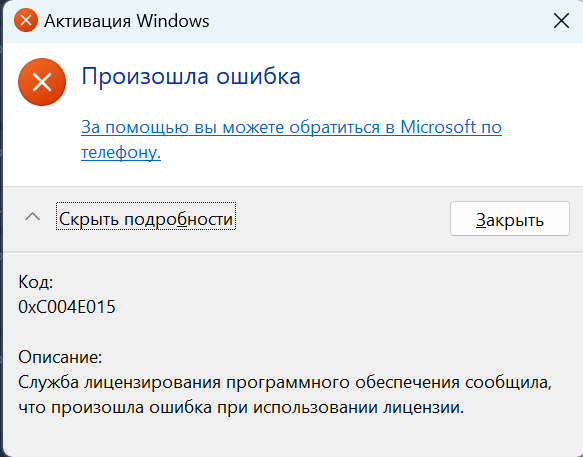Viewport: 583px width, 457px height.
Task: Click the Активация Windows title text
Action: [x=127, y=21]
